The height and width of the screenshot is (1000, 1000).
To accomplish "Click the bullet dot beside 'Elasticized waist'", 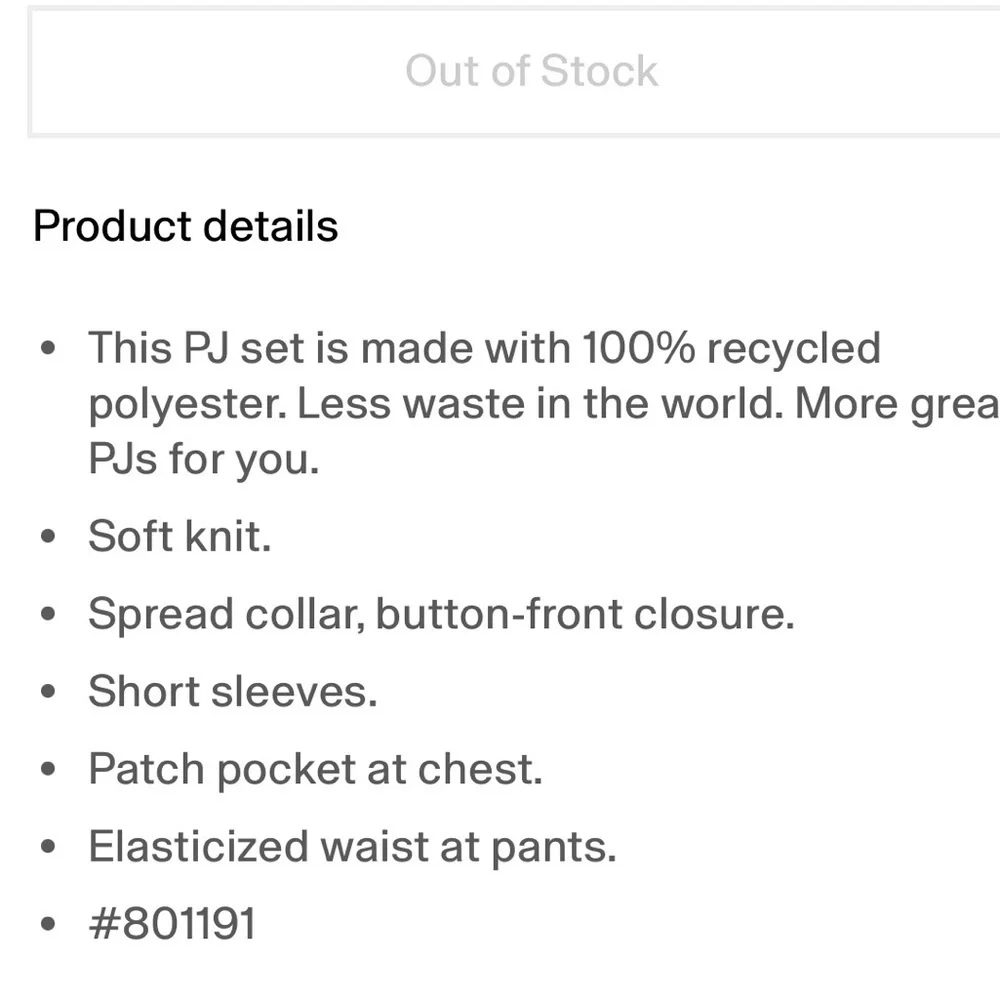I will (48, 847).
